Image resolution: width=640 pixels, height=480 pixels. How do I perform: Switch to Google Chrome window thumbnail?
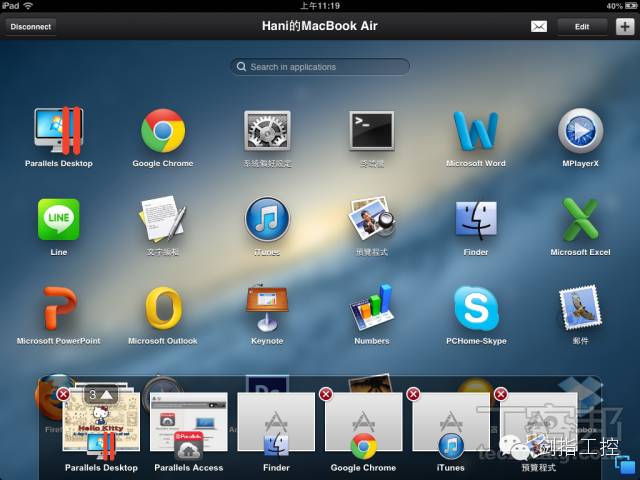tap(363, 422)
